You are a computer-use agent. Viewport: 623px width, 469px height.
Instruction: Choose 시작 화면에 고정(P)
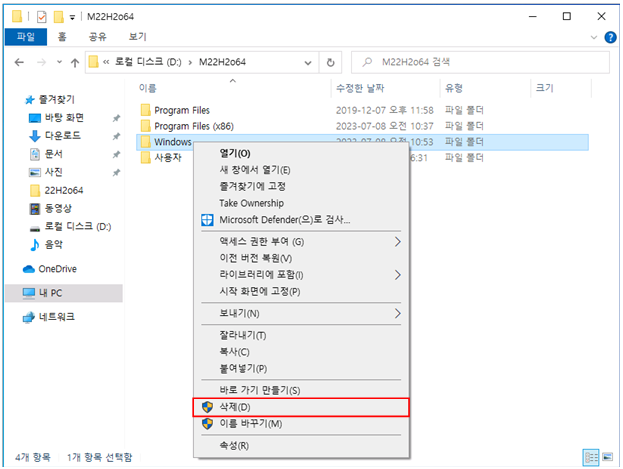(301, 292)
